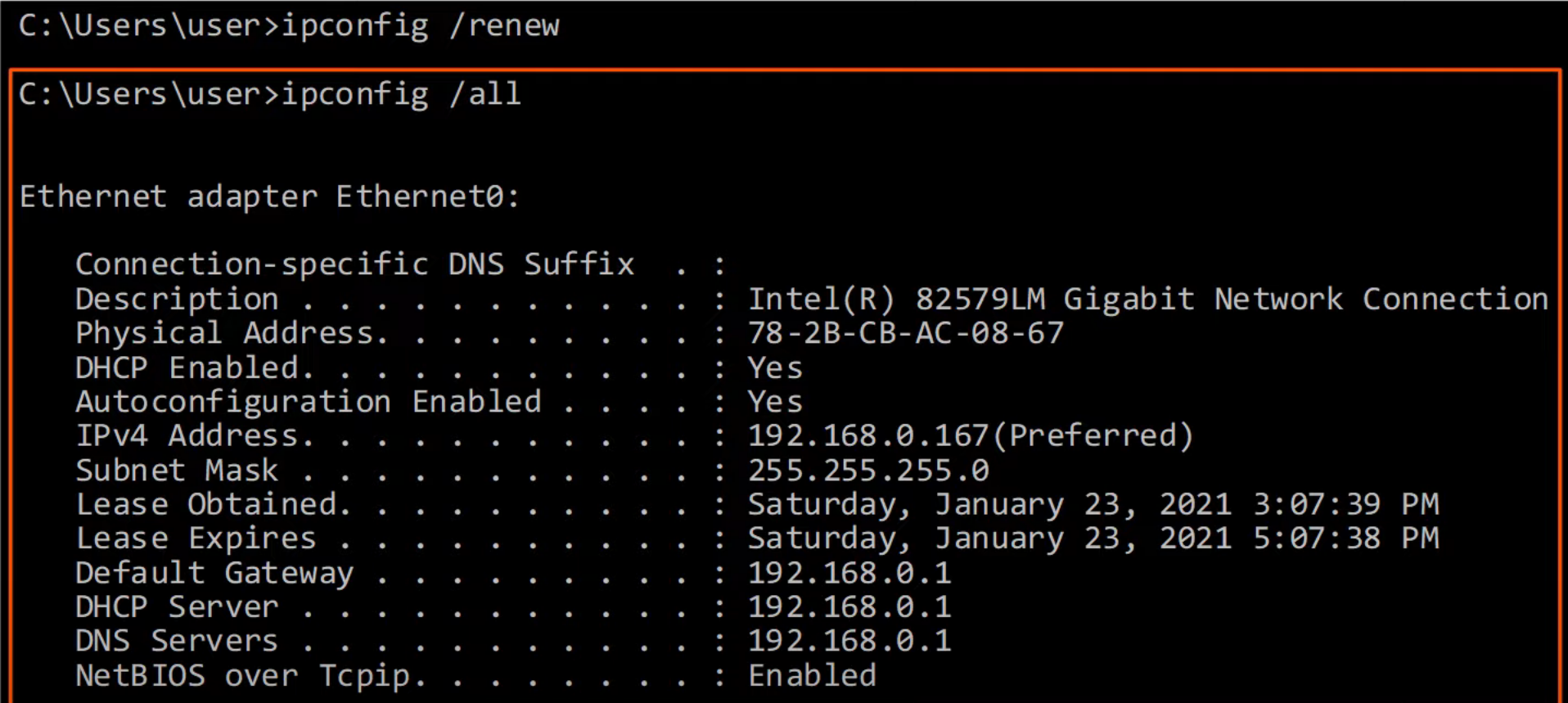Click the Ethernet adapter Ethernet0 heading

pos(269,197)
